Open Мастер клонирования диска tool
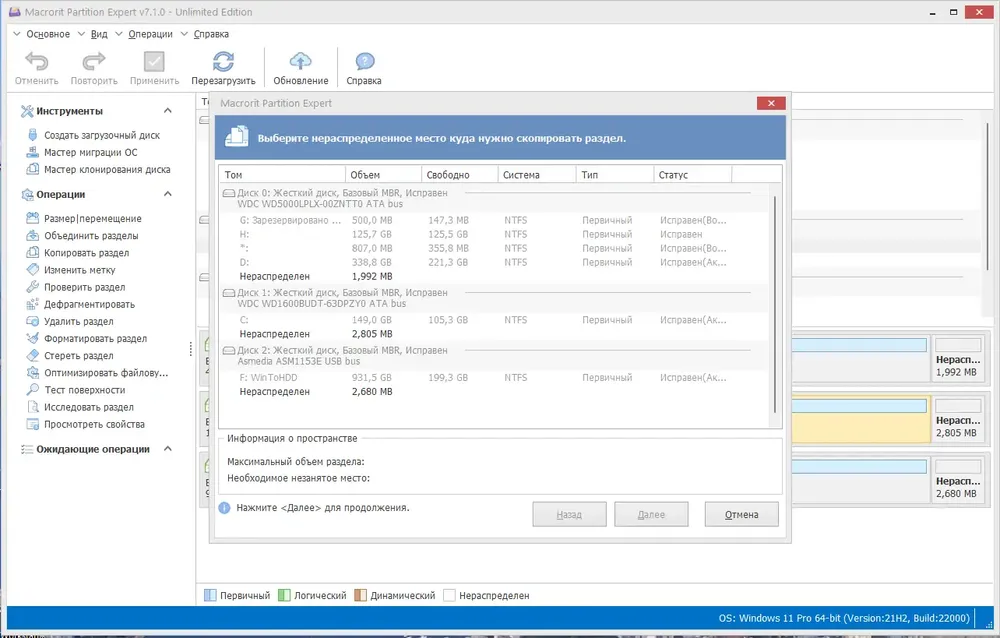Screen dimensions: 1000x638 [107, 170]
